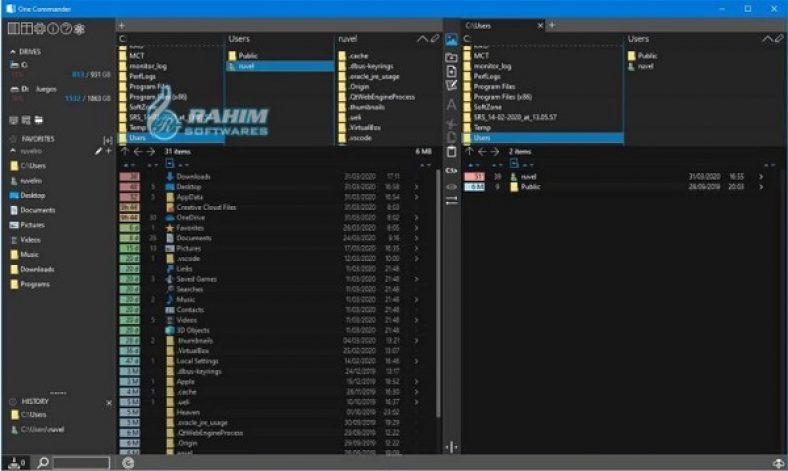Screen dimensions: 788x471
Task: Click the swap panes arrows icon in middle toolbar
Action: coord(451,200)
